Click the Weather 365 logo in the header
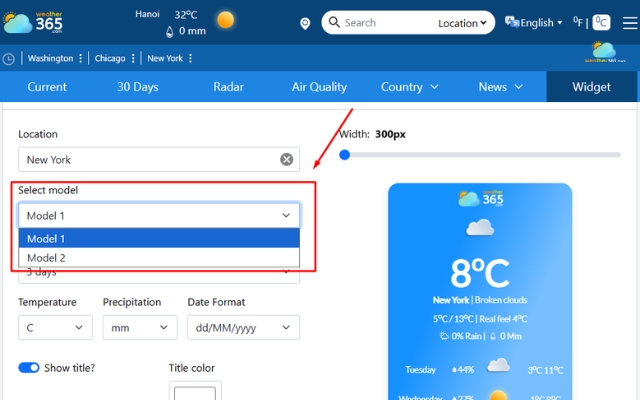640x400 pixels. point(33,22)
